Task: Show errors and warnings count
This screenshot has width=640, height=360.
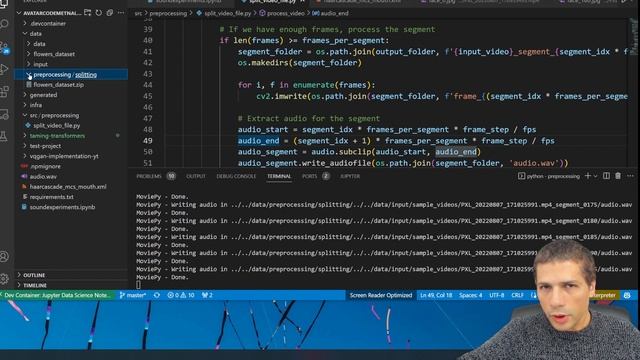Action: pos(181,295)
